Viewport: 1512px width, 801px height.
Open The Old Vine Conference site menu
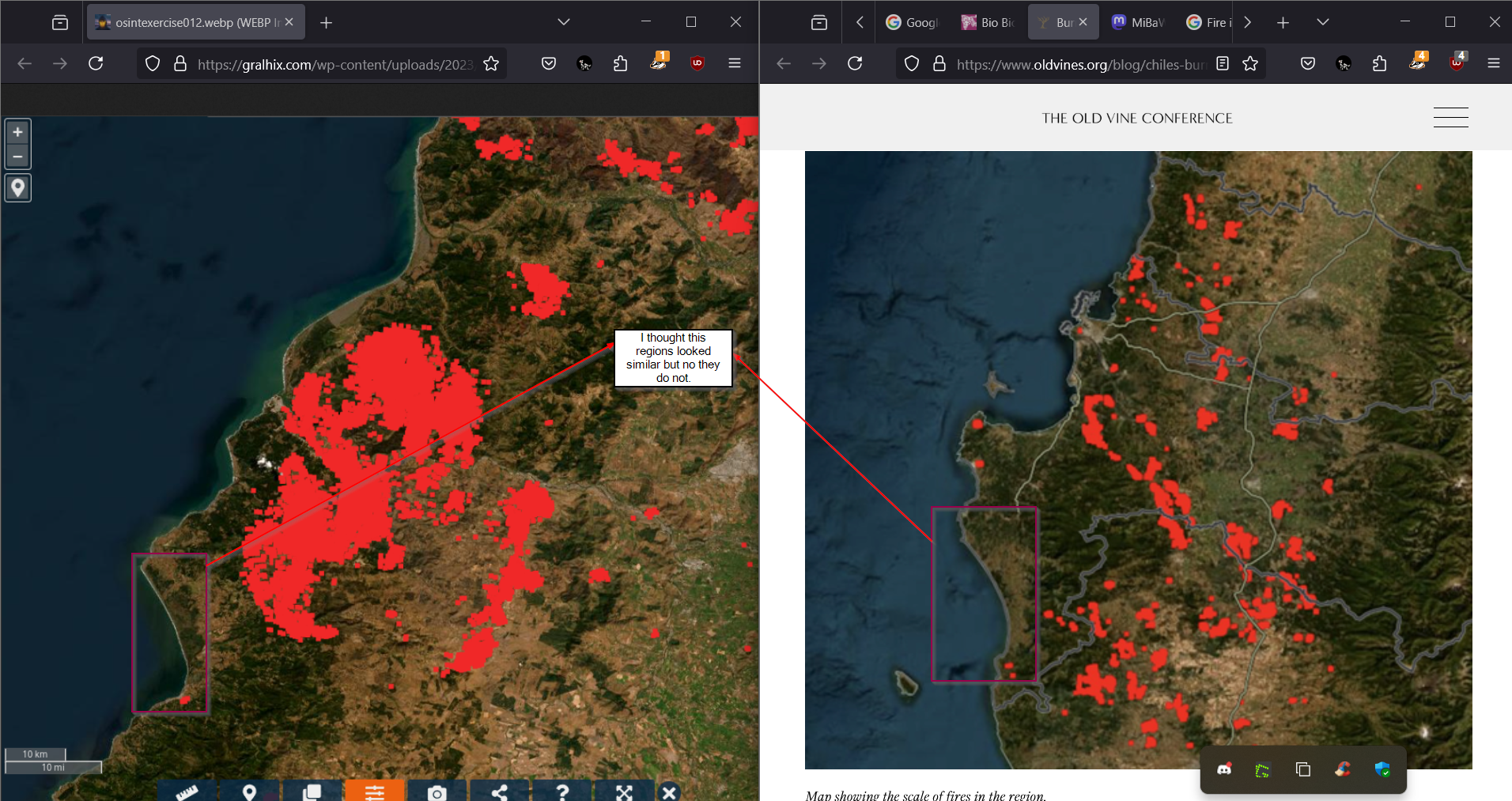[x=1451, y=117]
